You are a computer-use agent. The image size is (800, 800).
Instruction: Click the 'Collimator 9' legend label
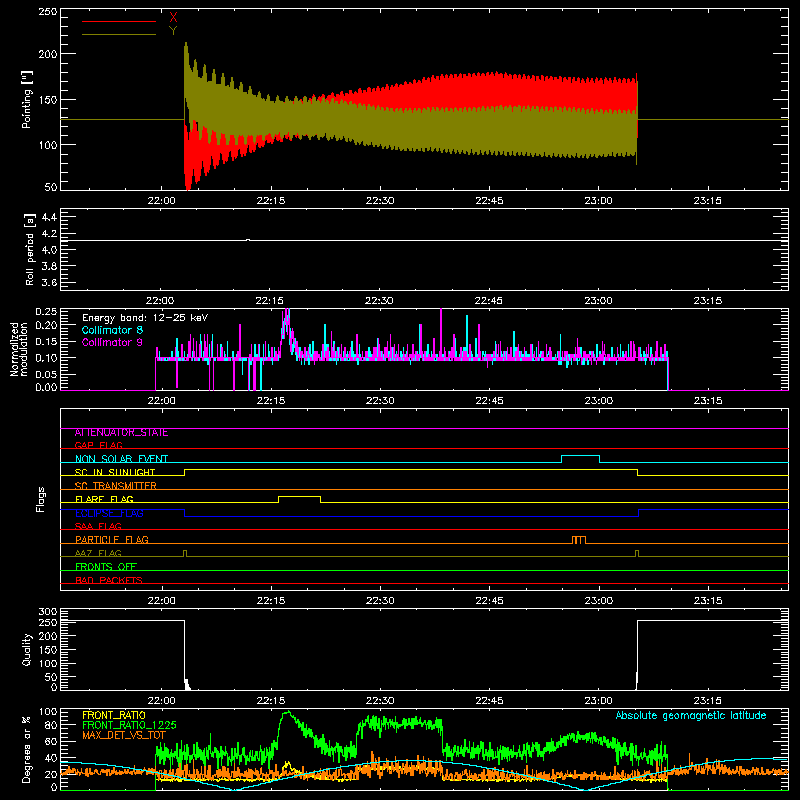(x=112, y=342)
